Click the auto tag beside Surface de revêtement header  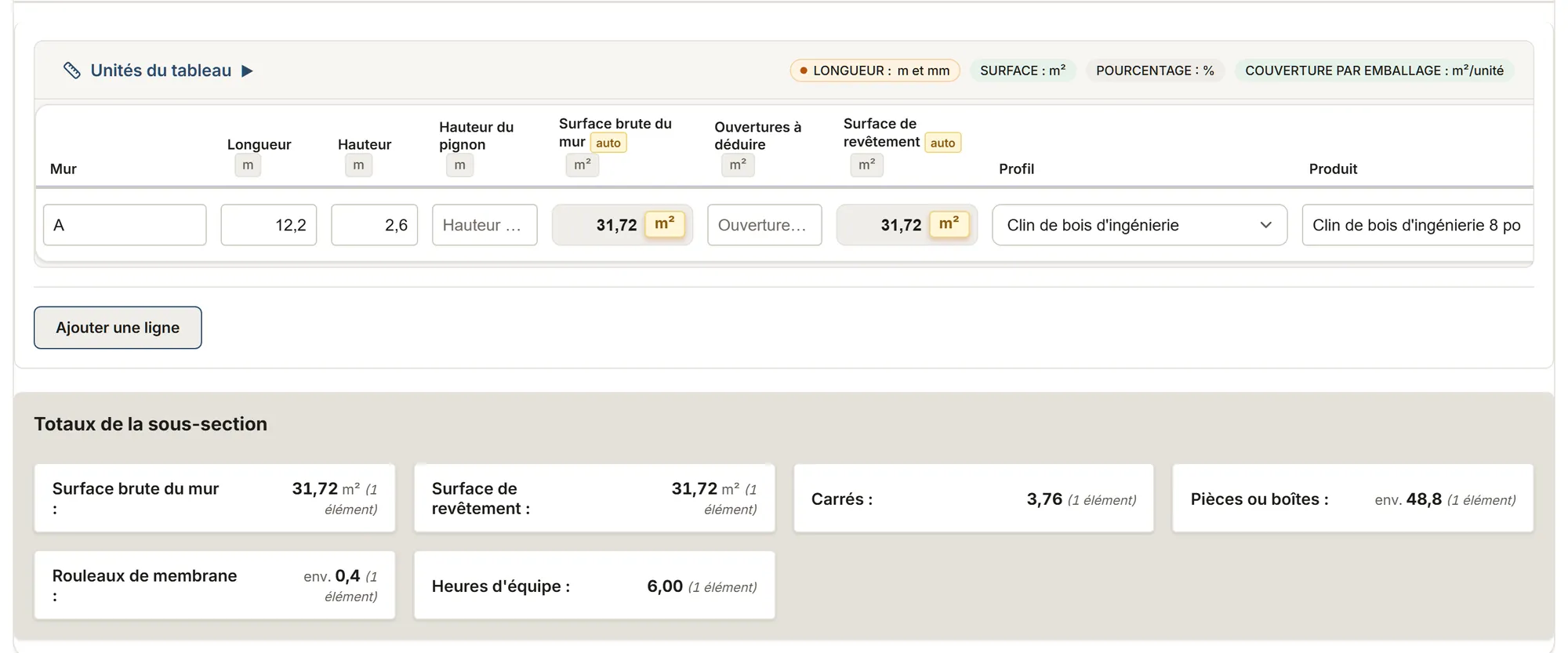pos(943,143)
